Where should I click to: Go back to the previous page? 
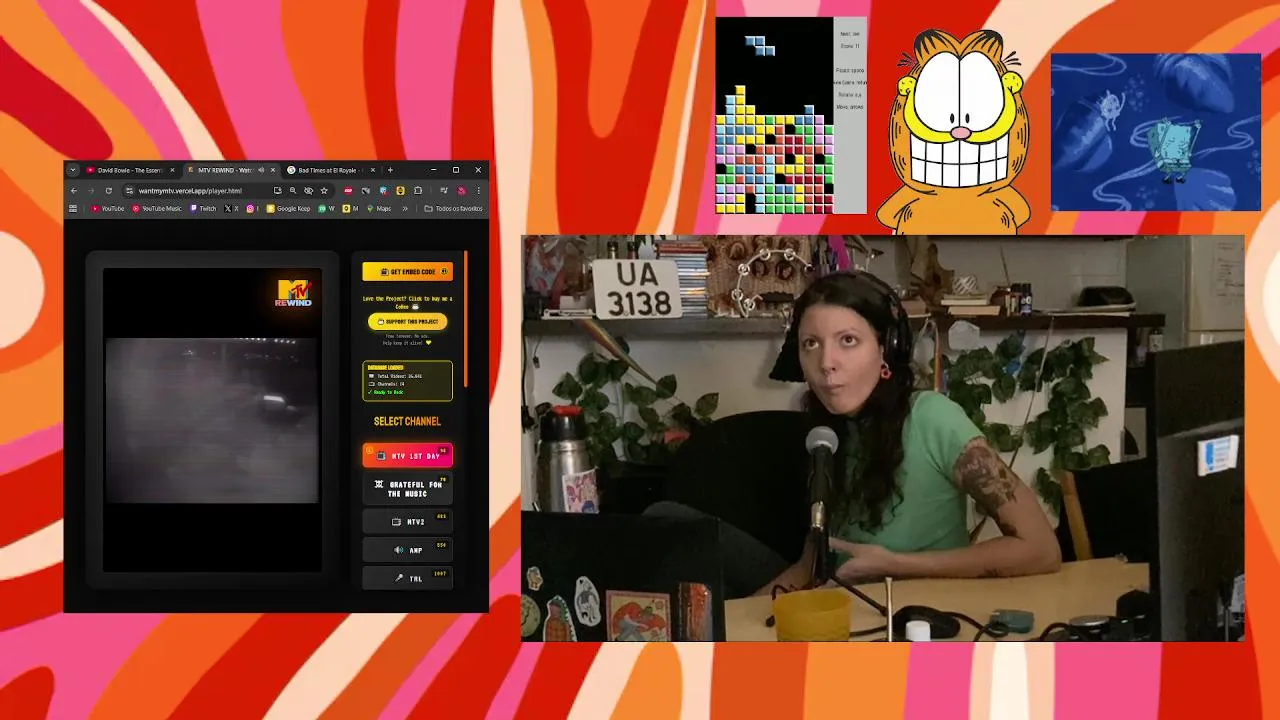[74, 191]
